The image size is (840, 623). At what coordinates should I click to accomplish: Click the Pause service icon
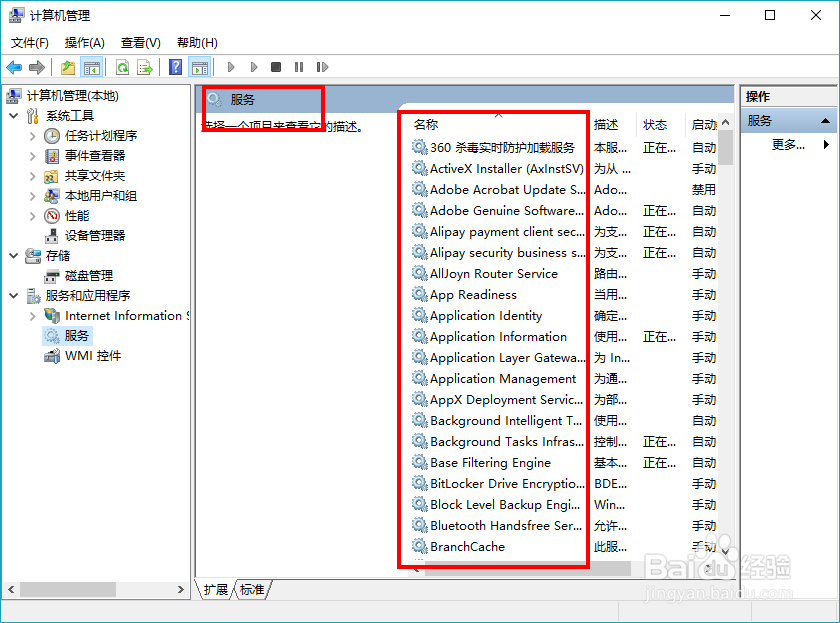point(299,67)
